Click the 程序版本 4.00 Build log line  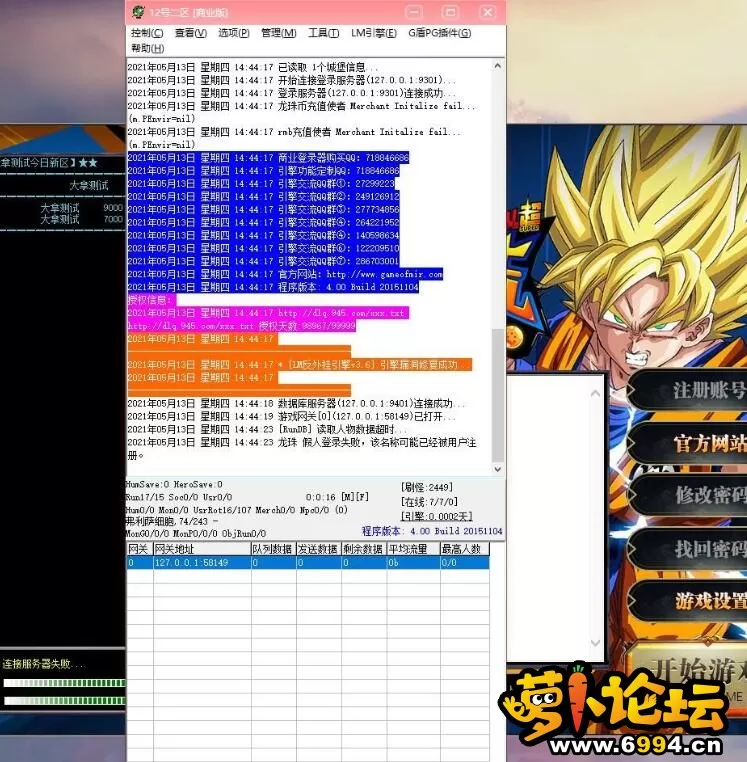(x=273, y=287)
